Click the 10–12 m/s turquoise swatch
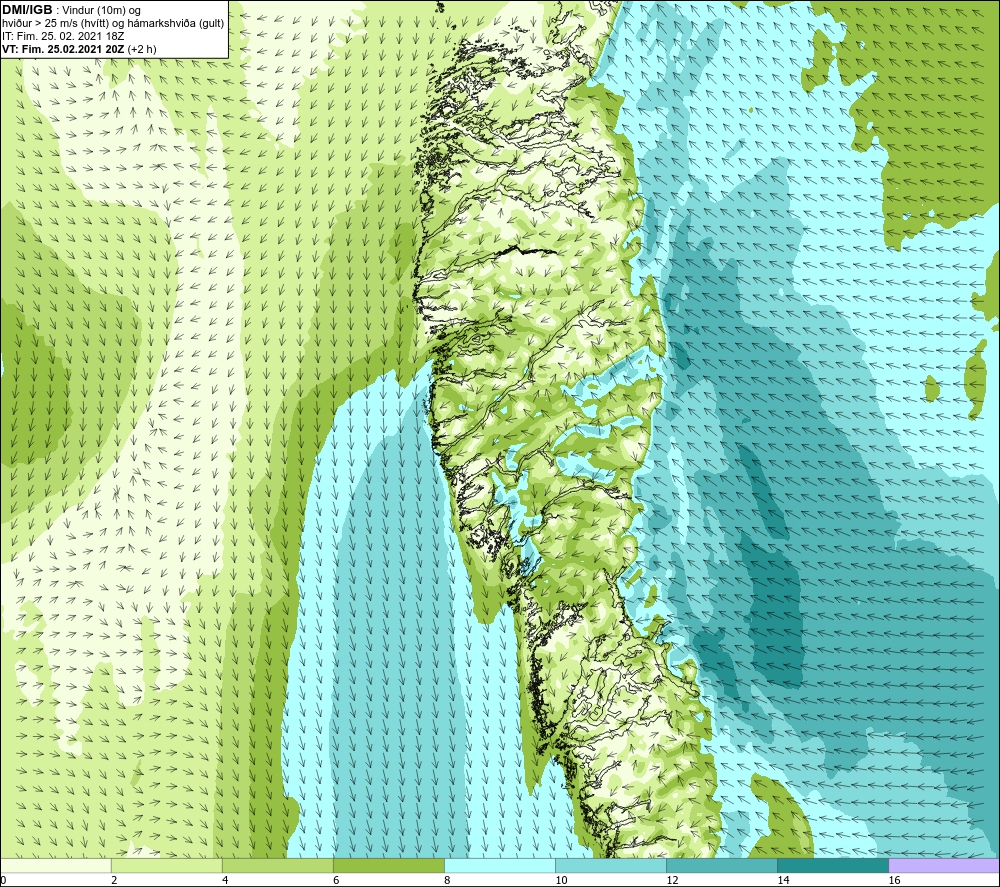This screenshot has height=887, width=1000. 610,865
